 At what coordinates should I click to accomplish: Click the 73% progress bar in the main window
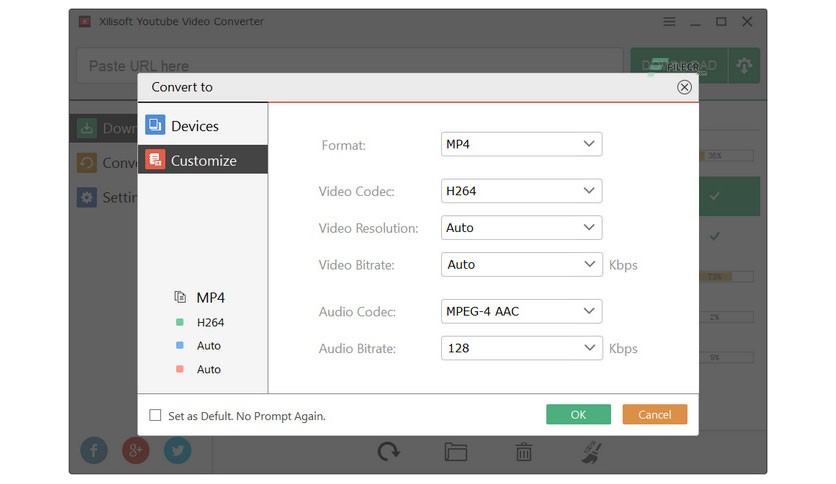[x=726, y=276]
